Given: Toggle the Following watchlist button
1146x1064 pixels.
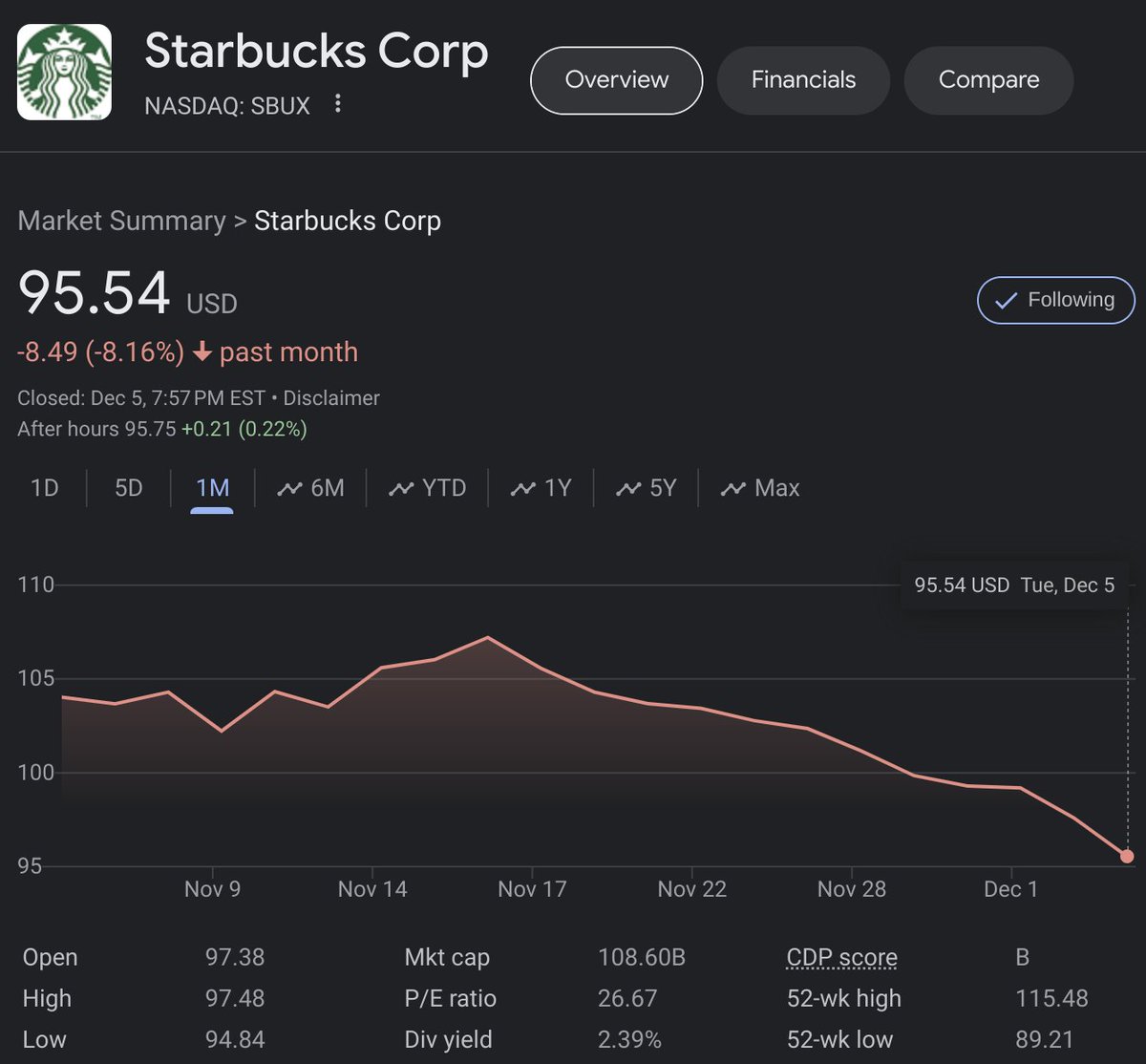Looking at the screenshot, I should (x=1054, y=300).
